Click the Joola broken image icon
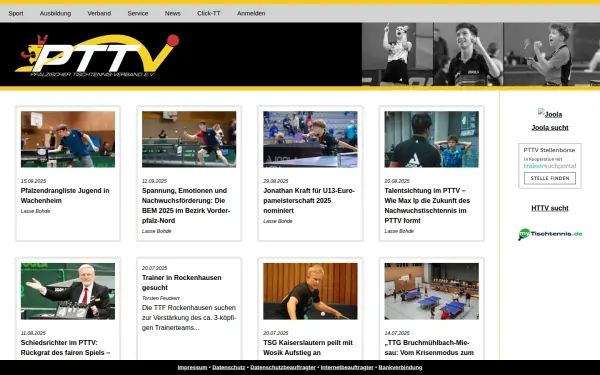Screen dimensions: 600x375 pos(550,114)
